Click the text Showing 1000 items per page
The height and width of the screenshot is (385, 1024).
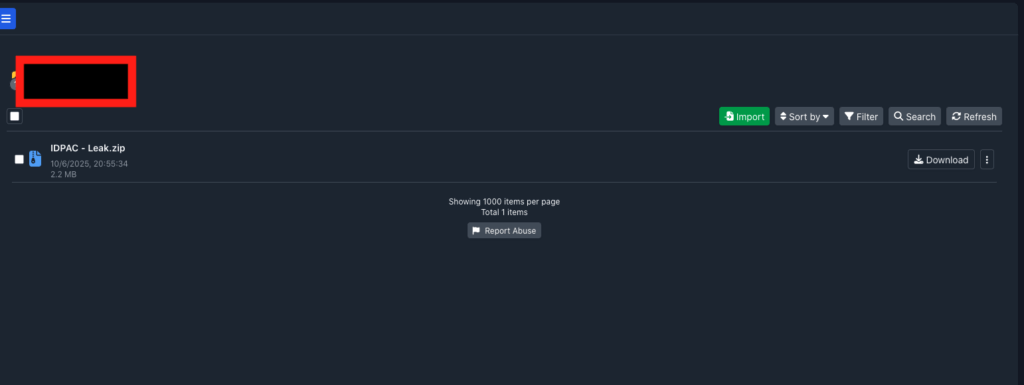pos(504,202)
